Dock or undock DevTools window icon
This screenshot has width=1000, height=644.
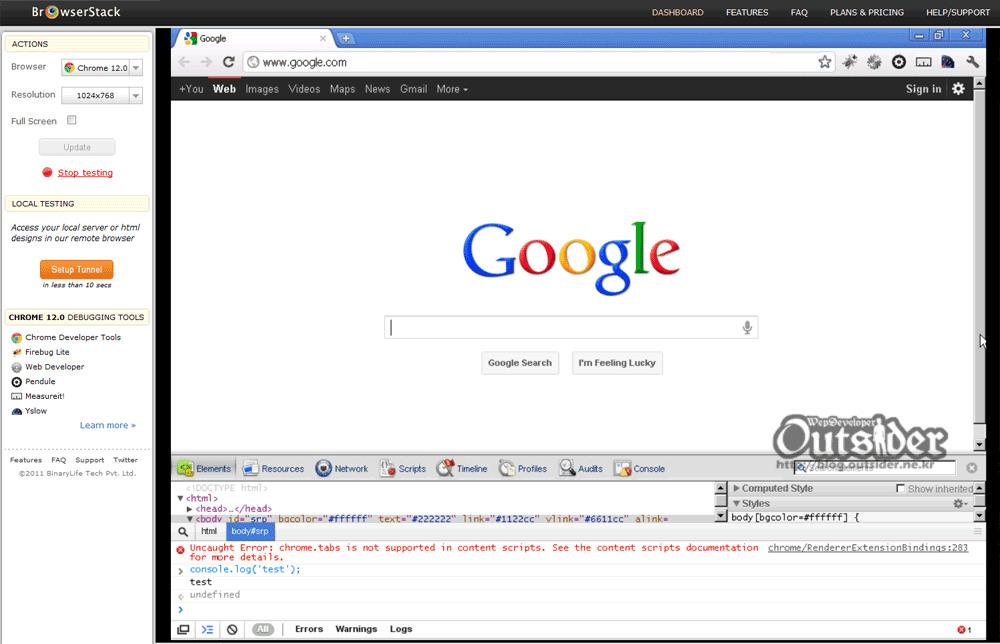tap(183, 629)
